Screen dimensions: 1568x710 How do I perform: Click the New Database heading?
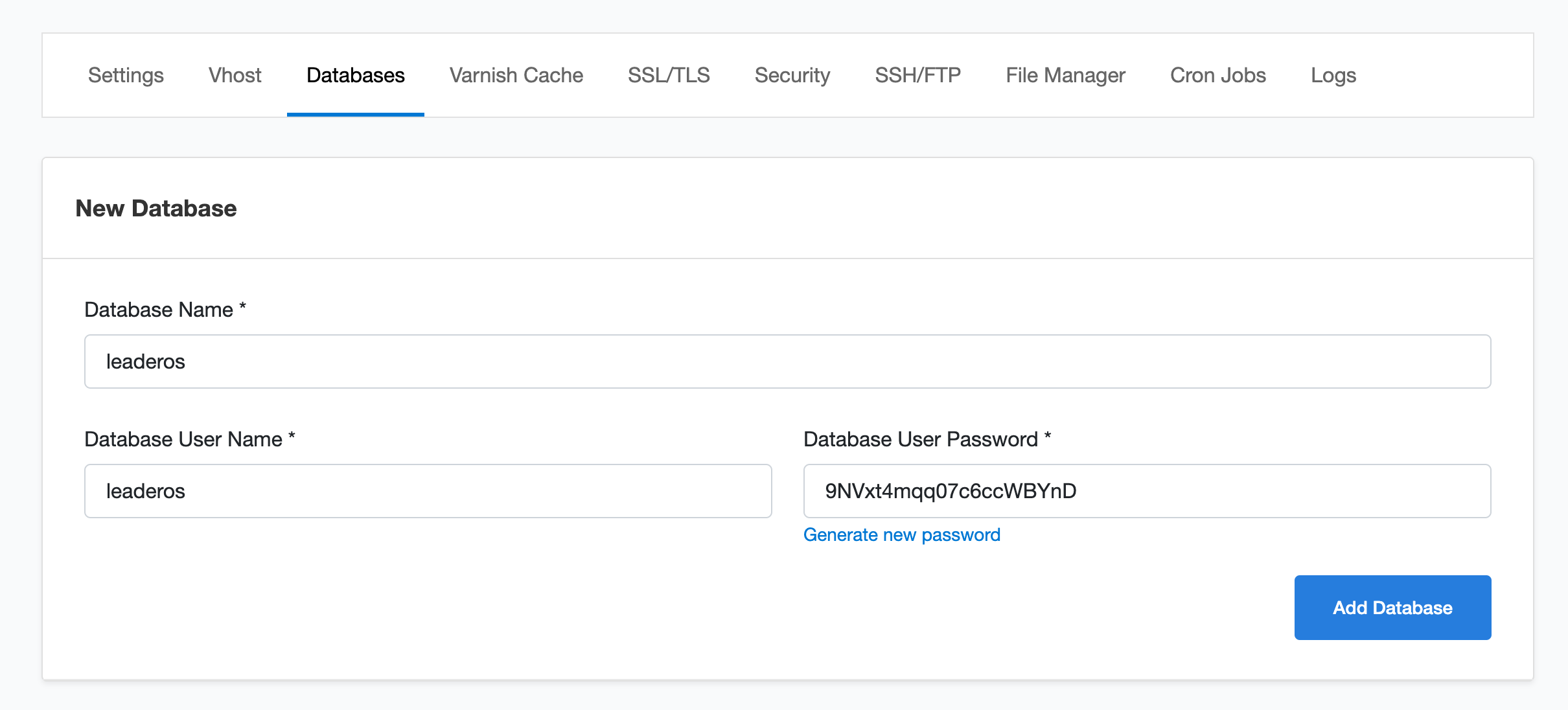tap(156, 209)
